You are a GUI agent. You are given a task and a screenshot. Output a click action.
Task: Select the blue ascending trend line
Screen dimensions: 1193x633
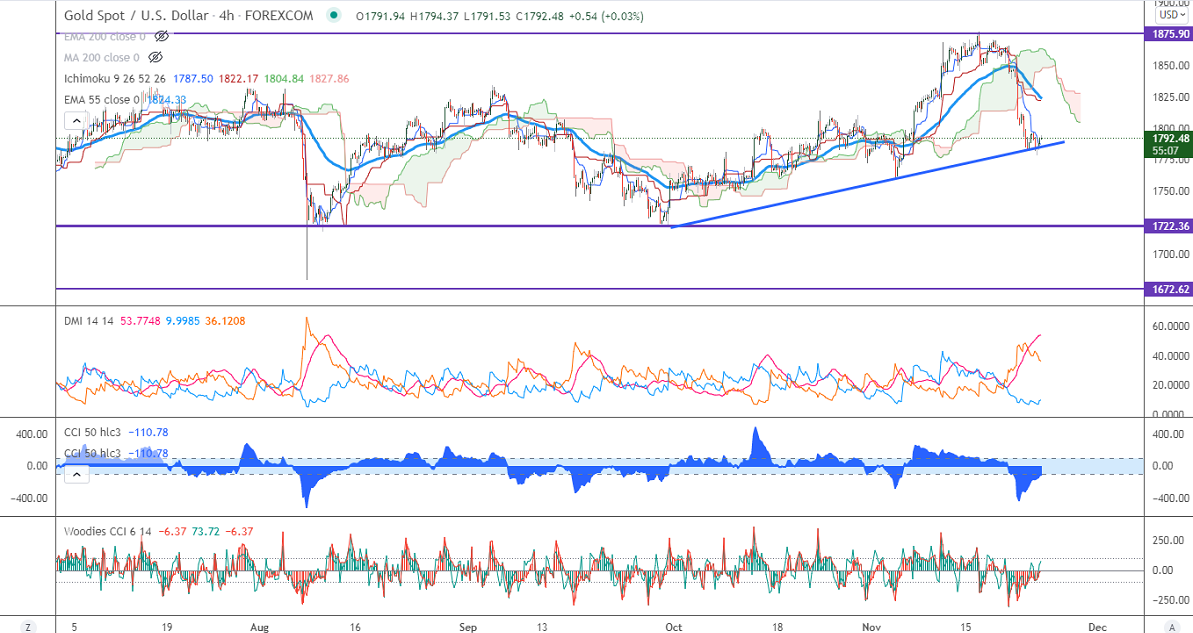(867, 185)
